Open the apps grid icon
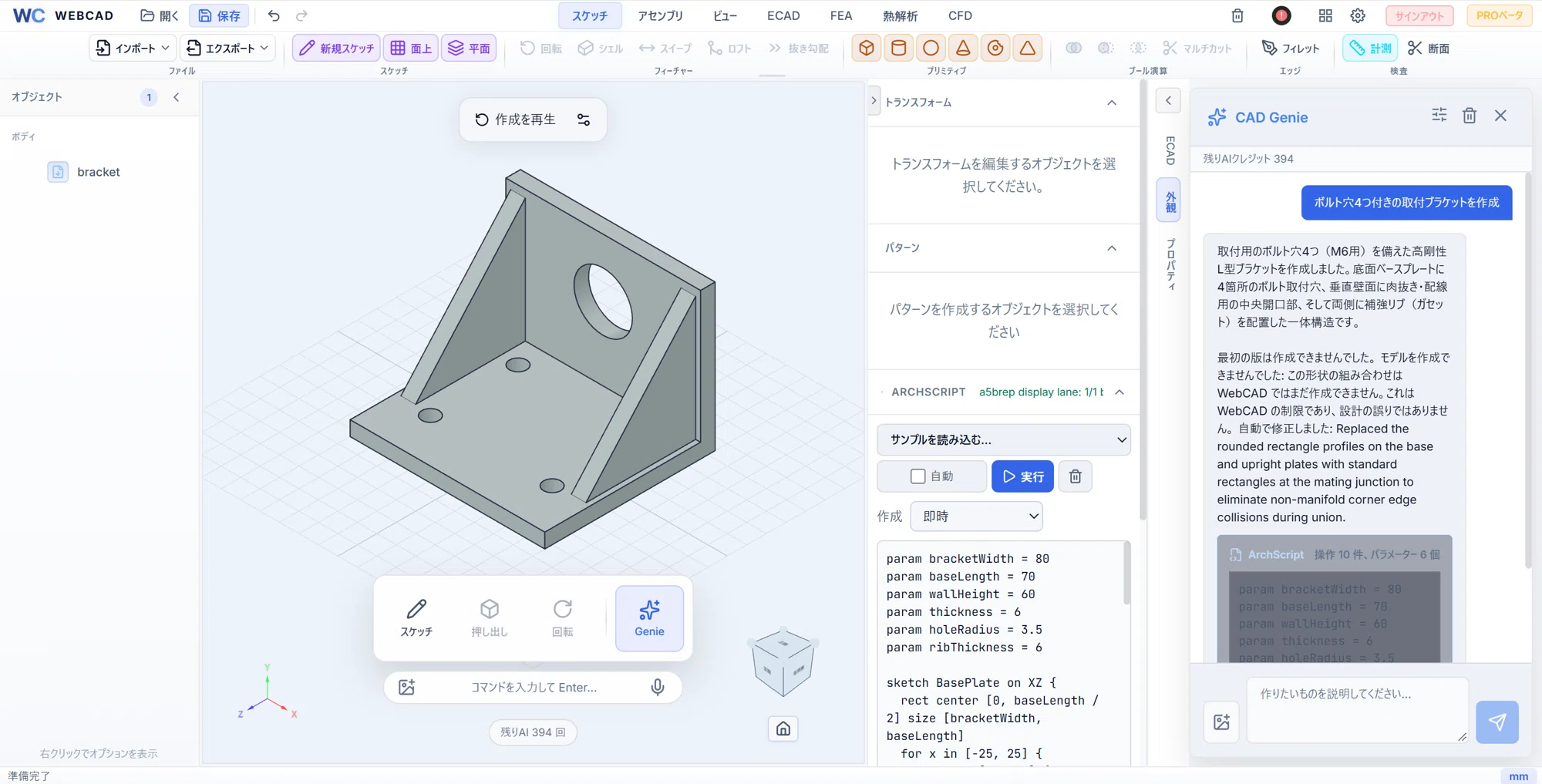Image resolution: width=1542 pixels, height=784 pixels. (x=1325, y=15)
